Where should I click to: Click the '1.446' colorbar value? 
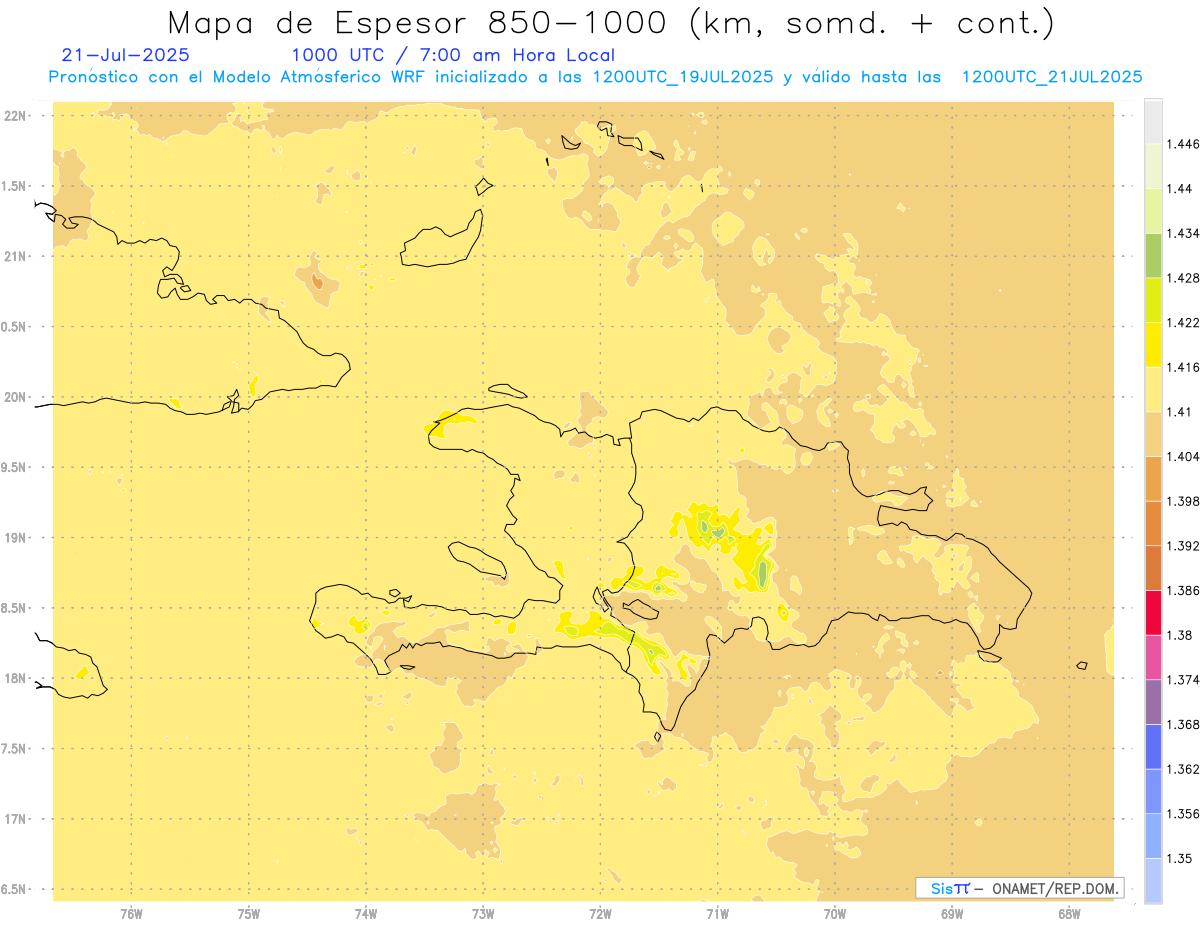click(1183, 144)
